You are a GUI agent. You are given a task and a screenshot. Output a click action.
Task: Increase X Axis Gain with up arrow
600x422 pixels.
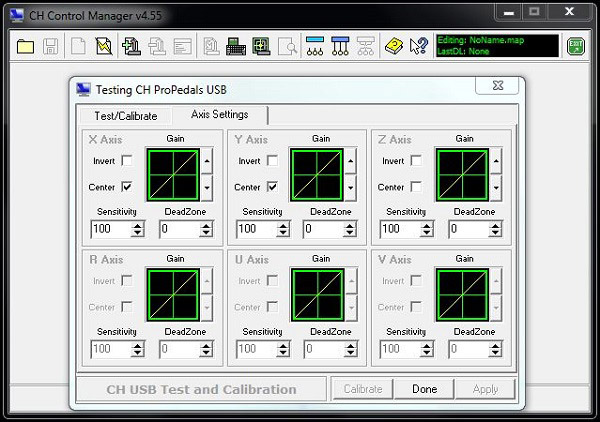point(207,161)
